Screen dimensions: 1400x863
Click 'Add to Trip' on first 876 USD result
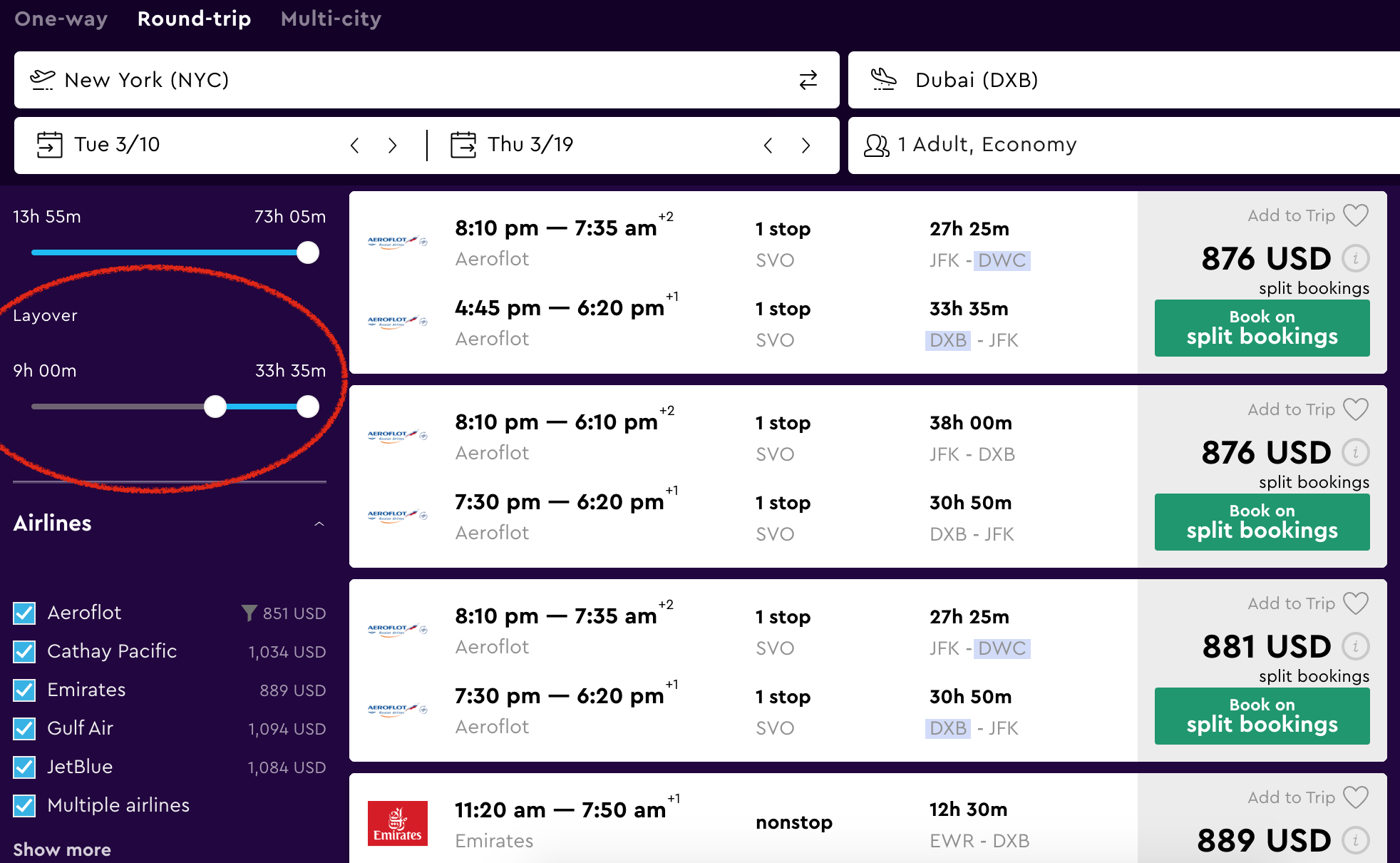coord(1291,215)
